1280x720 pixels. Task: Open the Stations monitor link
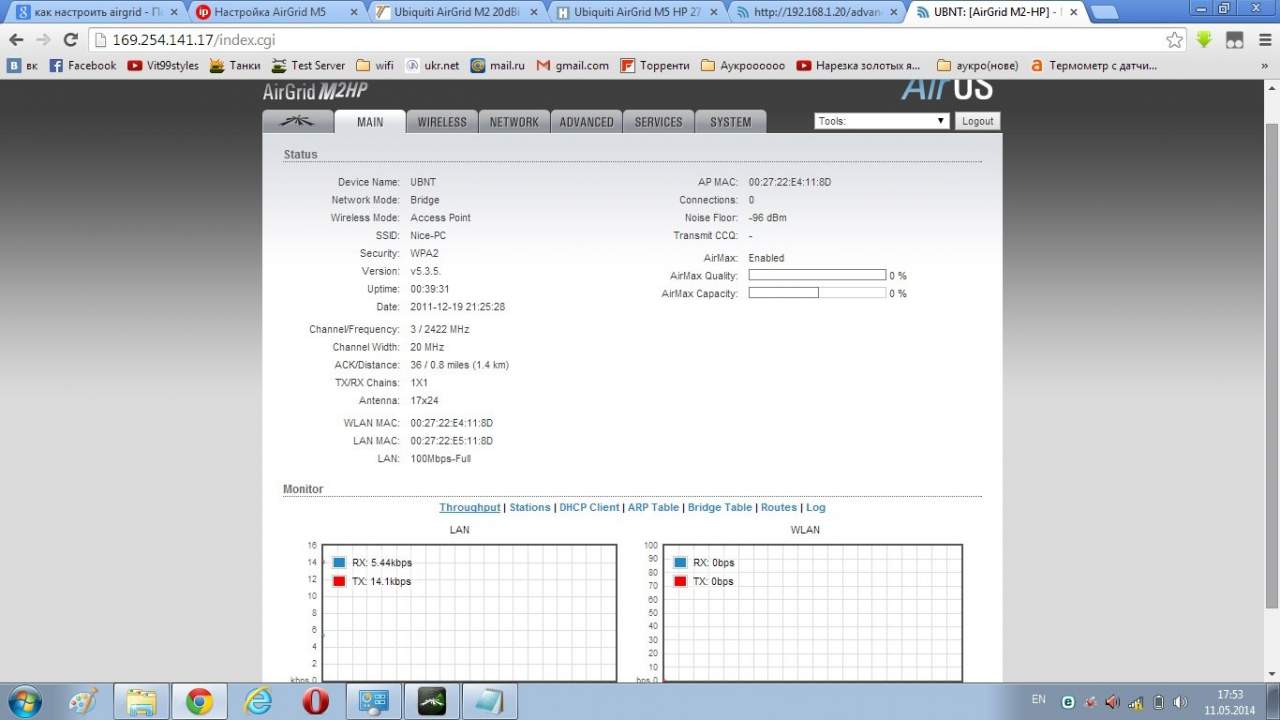click(530, 507)
